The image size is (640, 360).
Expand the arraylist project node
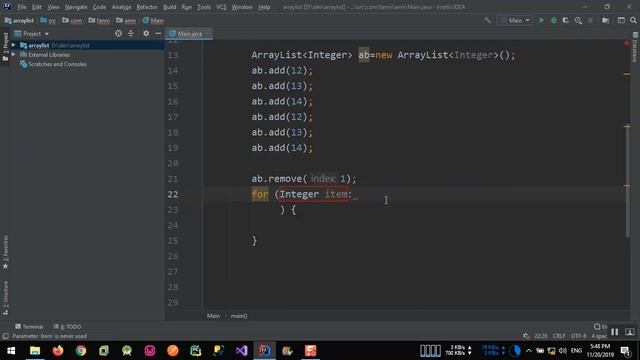13,45
